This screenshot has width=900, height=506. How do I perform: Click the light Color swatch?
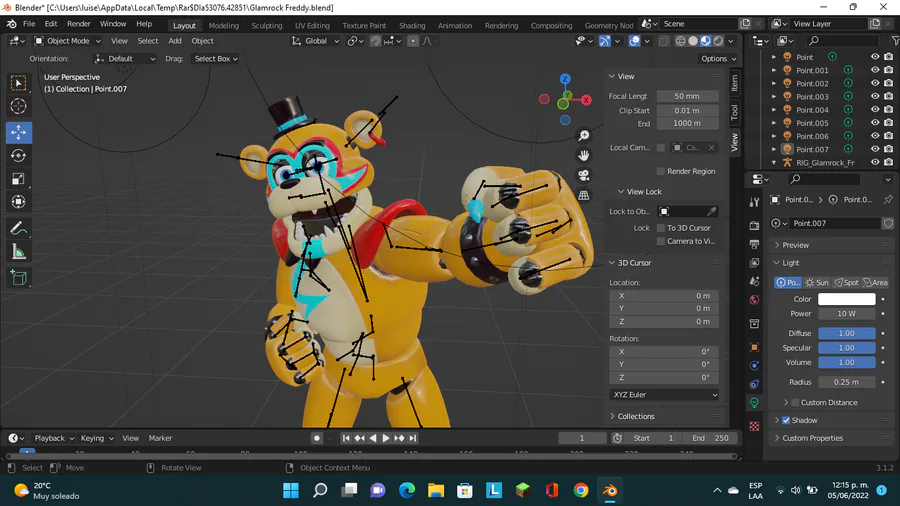coord(847,299)
